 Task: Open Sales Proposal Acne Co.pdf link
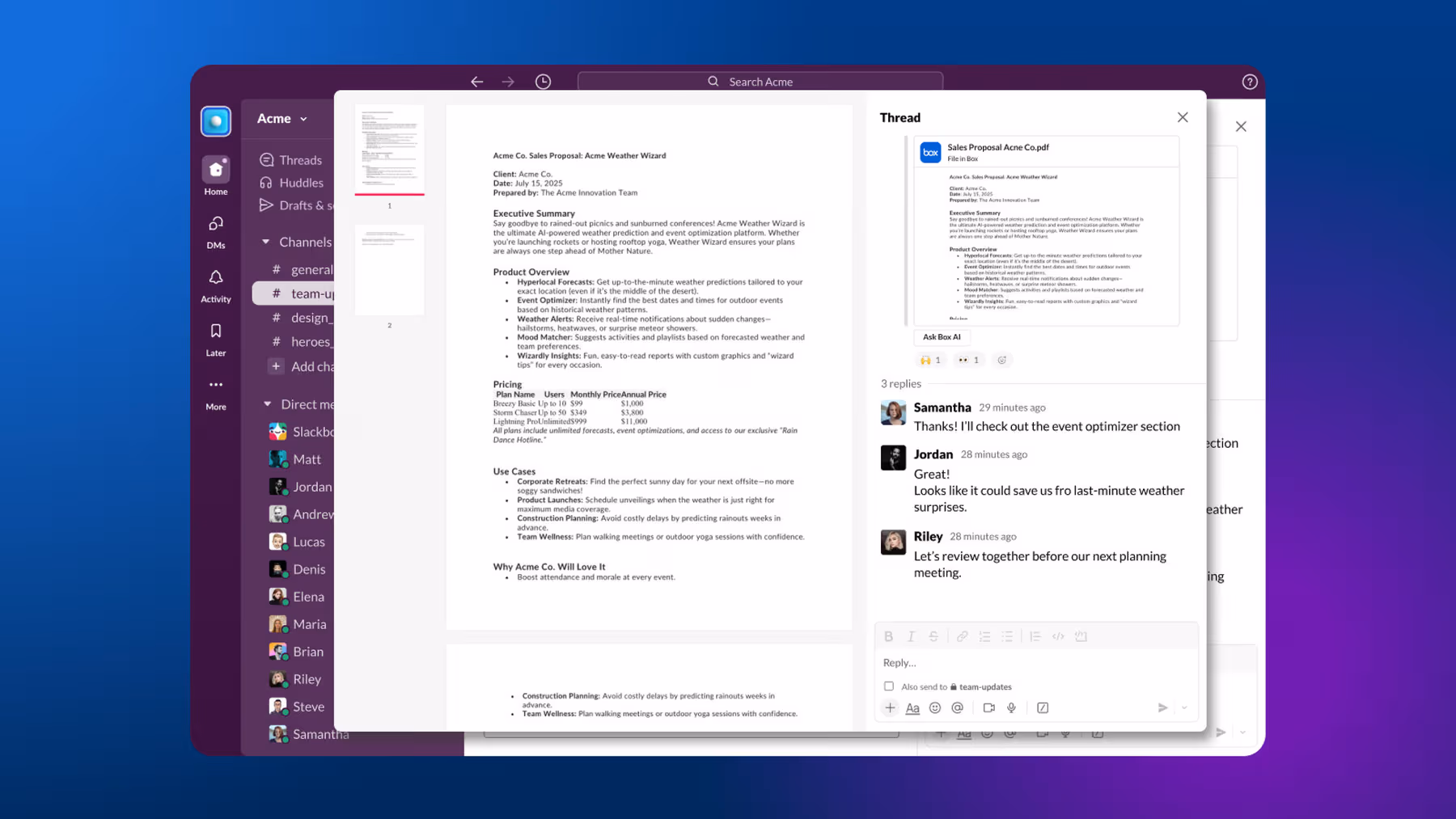997,147
